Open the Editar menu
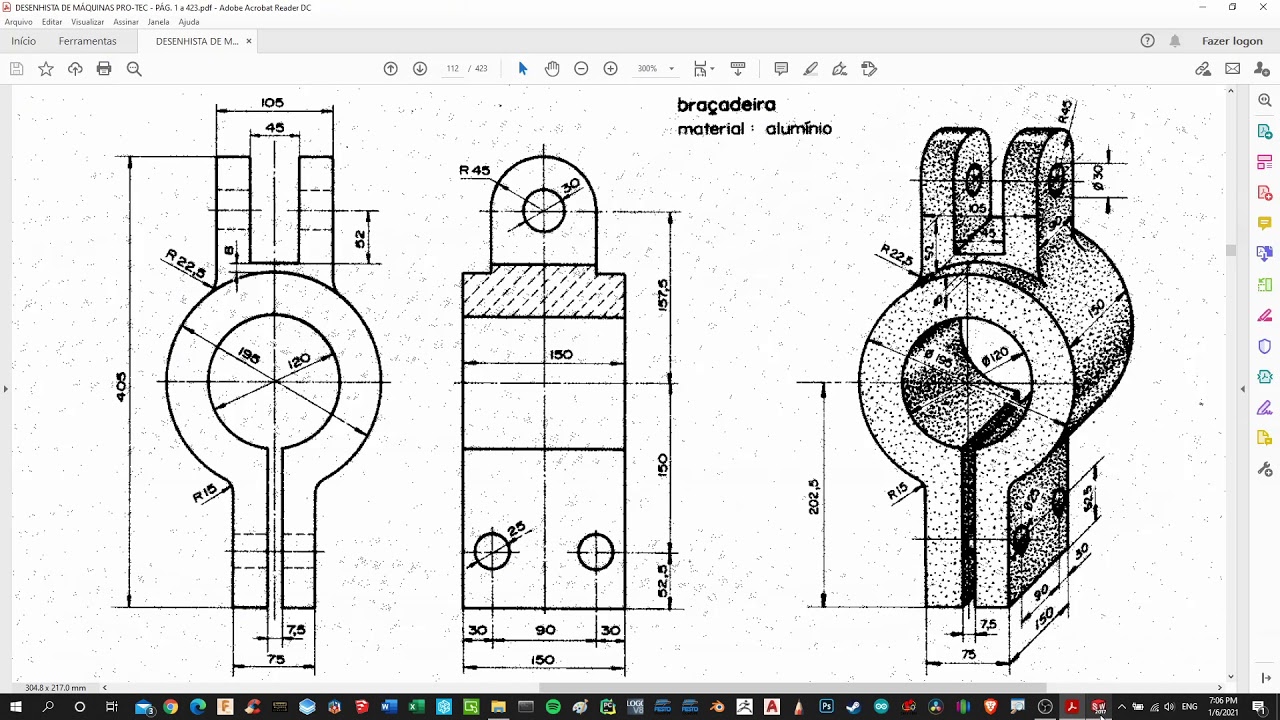The width and height of the screenshot is (1280, 720). 52,22
